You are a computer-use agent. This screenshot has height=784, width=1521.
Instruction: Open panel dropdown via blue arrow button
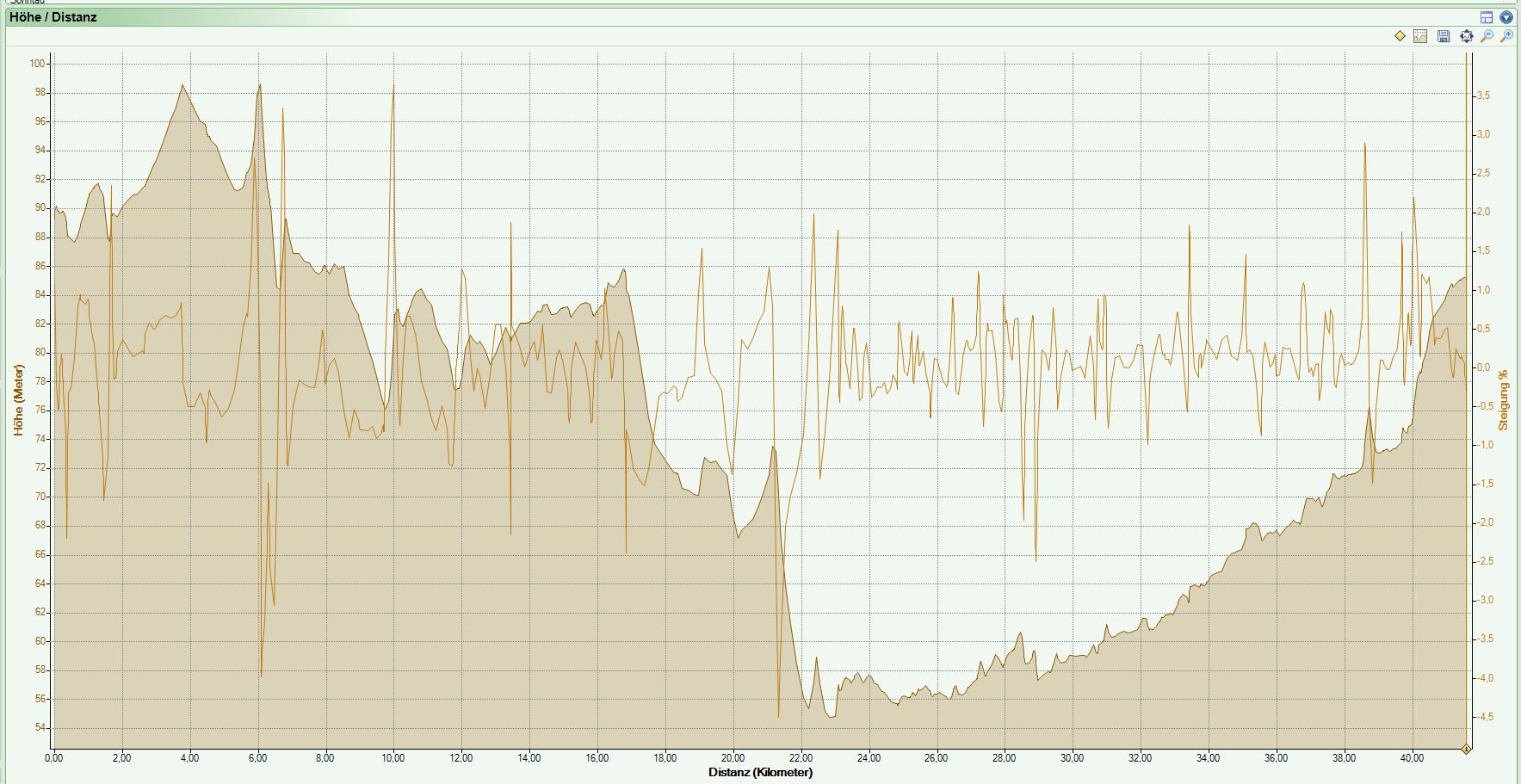click(1506, 17)
